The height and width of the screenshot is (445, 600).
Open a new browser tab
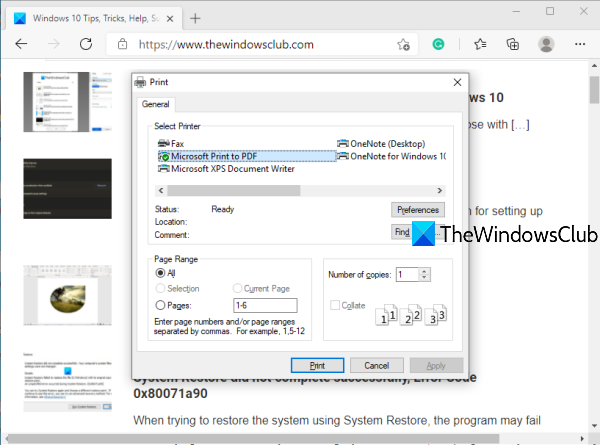[x=195, y=18]
